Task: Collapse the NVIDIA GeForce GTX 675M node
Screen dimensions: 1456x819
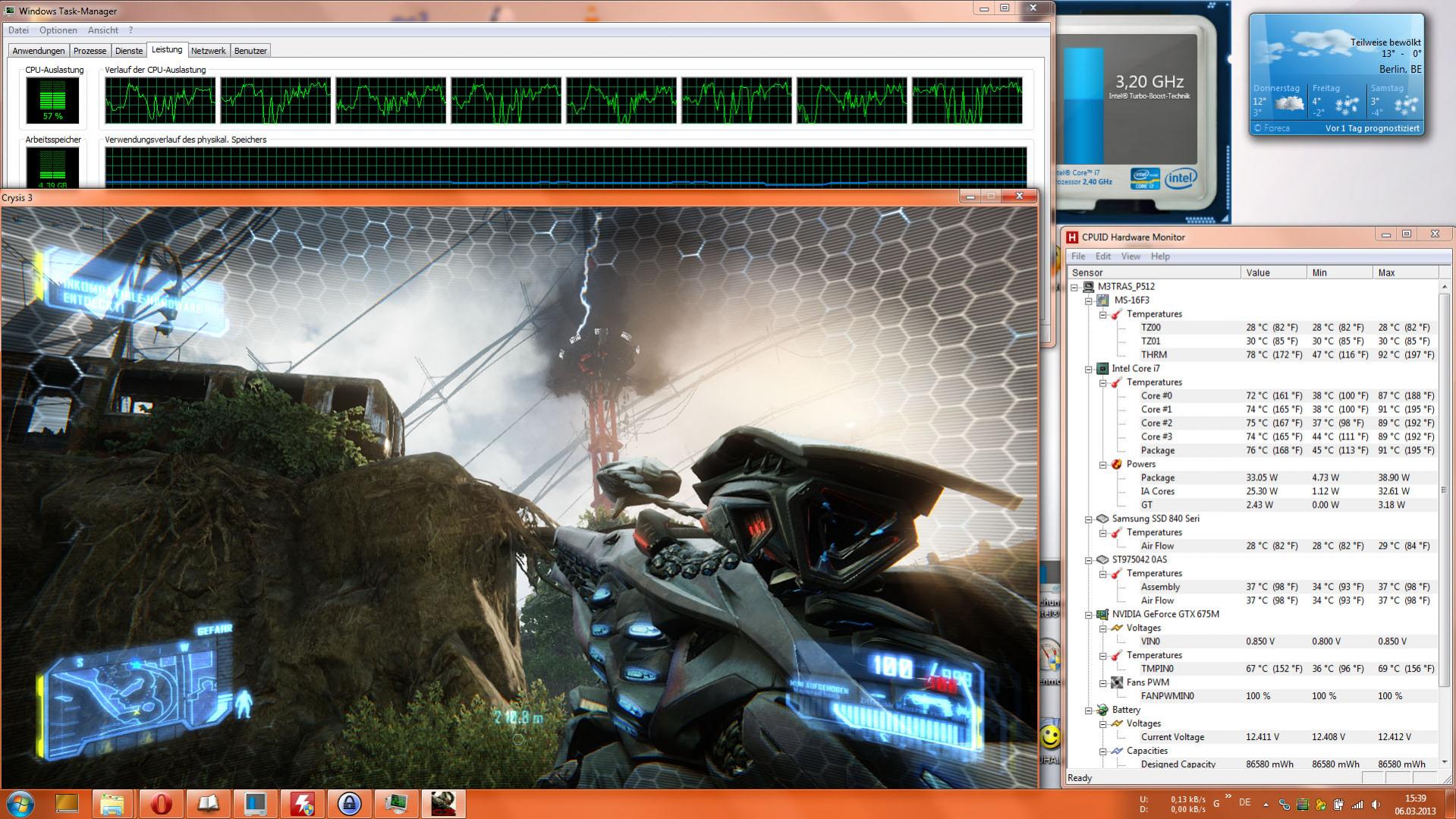Action: point(1089,616)
